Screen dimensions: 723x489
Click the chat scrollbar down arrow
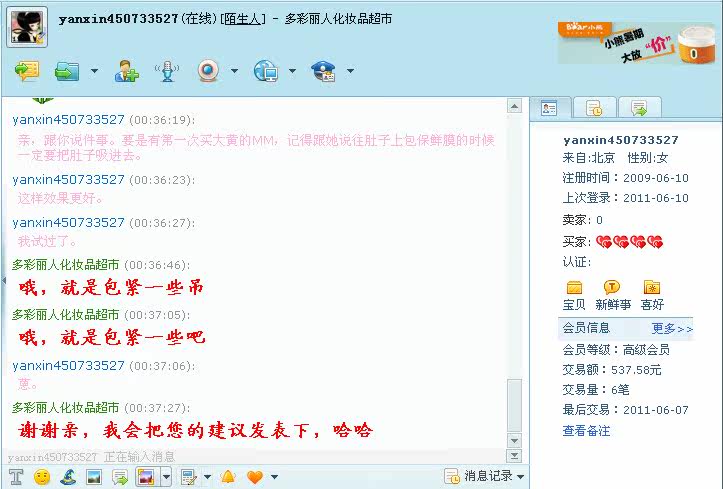(x=514, y=440)
